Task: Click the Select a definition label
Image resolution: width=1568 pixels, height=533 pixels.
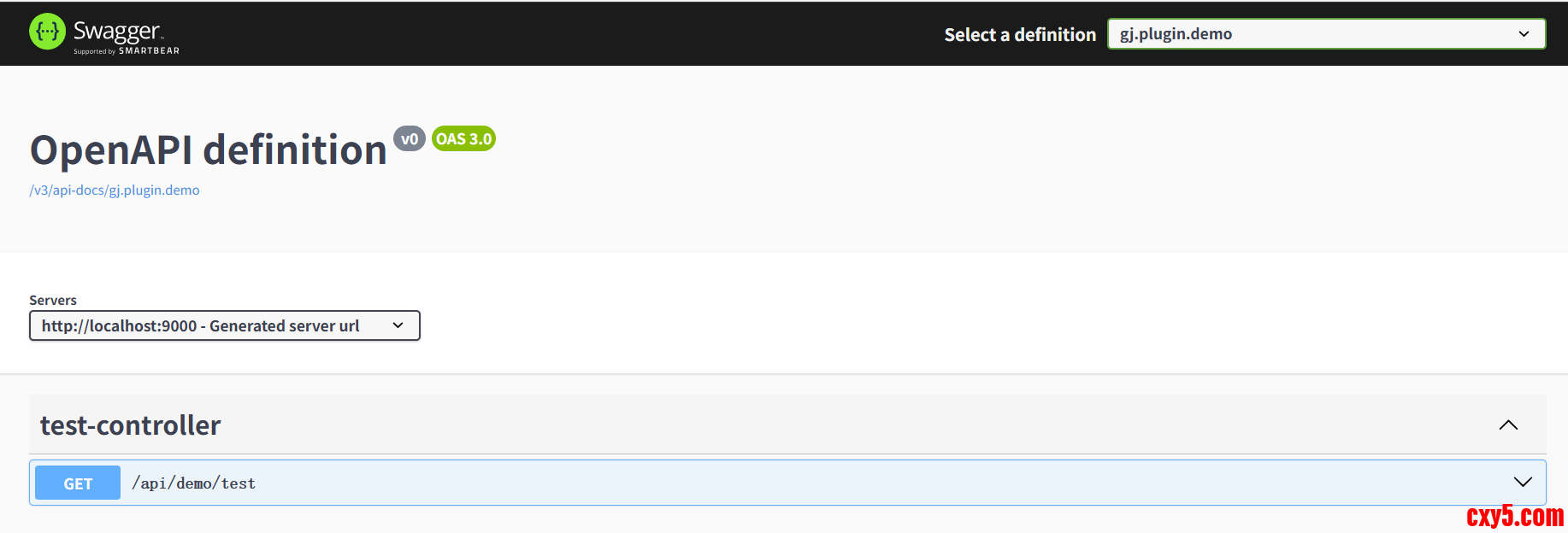Action: click(1019, 35)
